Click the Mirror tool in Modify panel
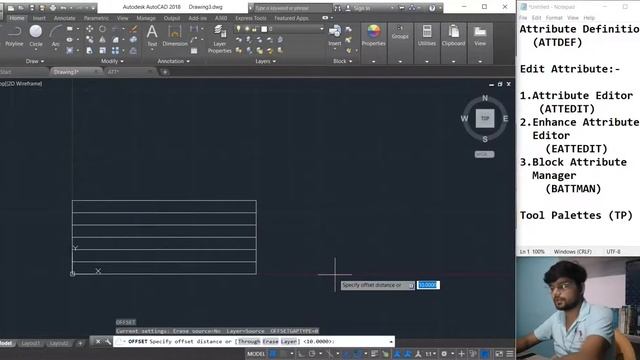640x360 pixels. pos(102,40)
